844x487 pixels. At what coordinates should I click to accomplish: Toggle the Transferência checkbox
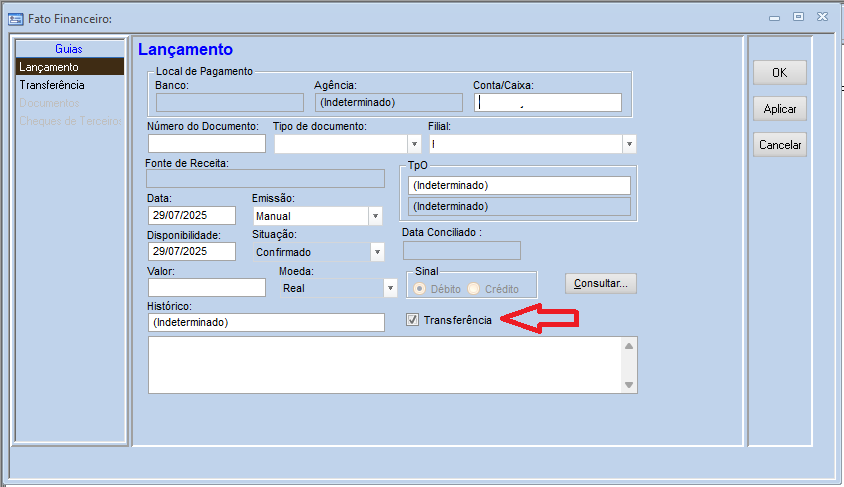[x=412, y=320]
